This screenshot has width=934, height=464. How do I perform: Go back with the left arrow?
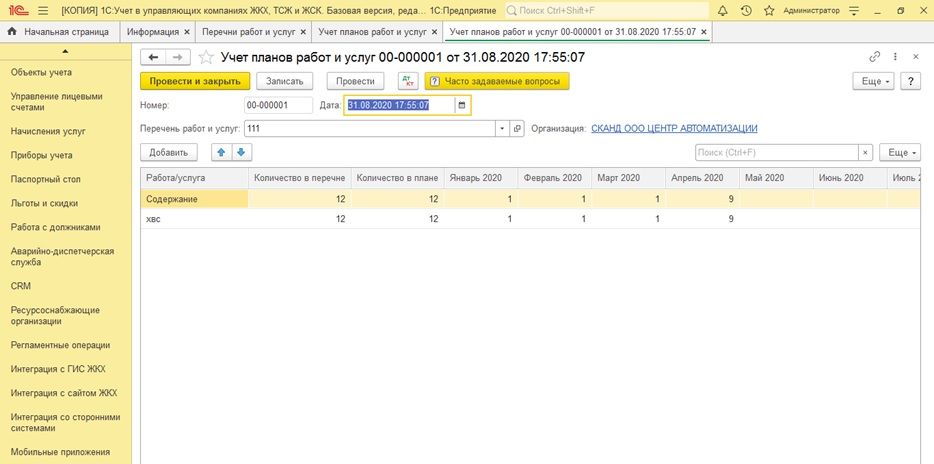154,57
